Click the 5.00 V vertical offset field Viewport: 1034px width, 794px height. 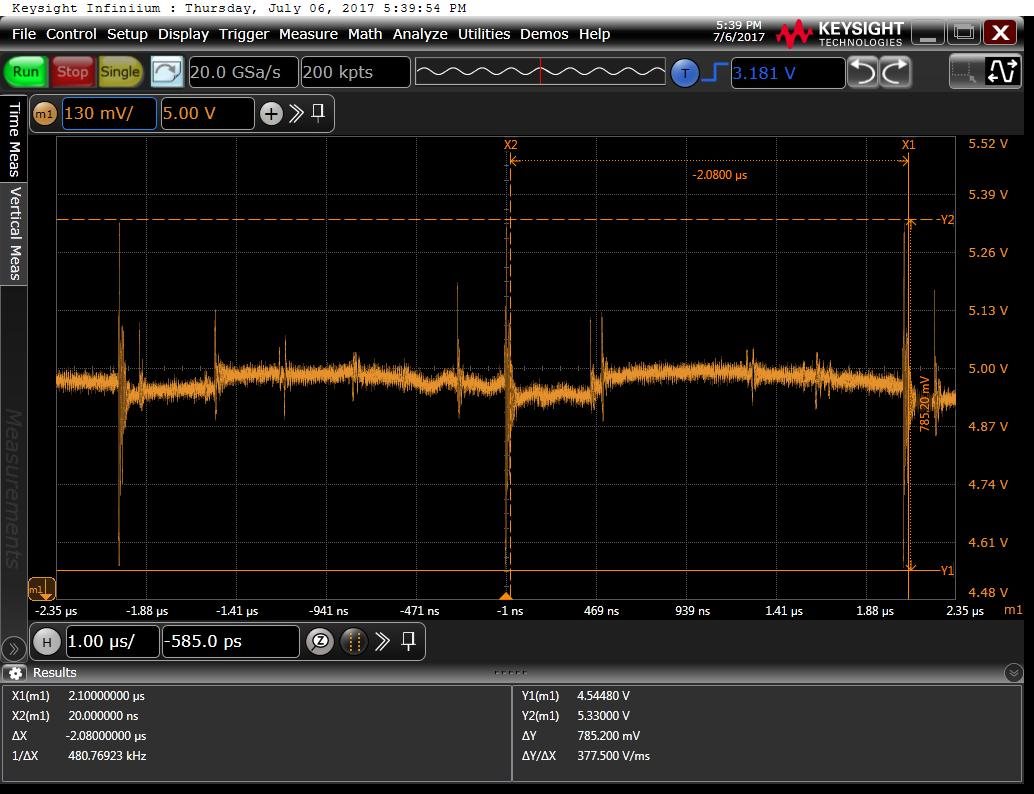(x=207, y=113)
